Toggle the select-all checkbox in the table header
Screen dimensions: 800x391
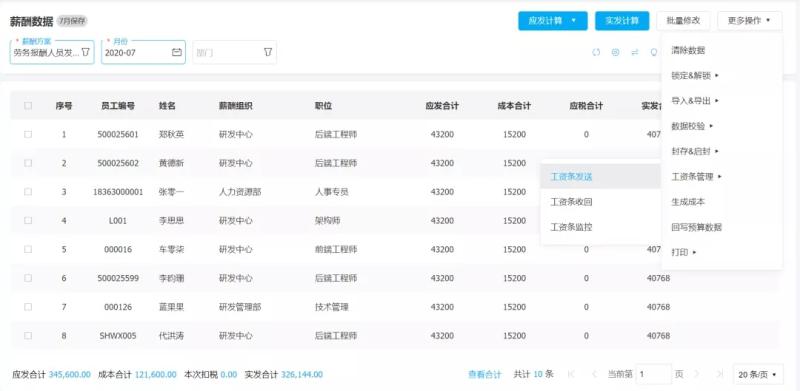(28, 106)
